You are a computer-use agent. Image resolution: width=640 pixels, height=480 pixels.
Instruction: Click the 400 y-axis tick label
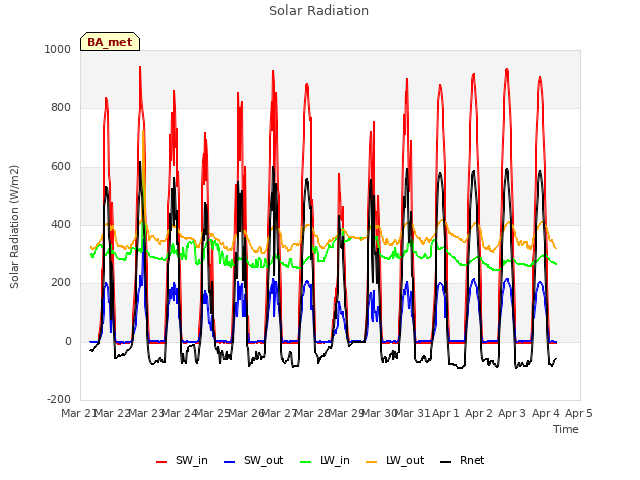pyautogui.click(x=61, y=224)
